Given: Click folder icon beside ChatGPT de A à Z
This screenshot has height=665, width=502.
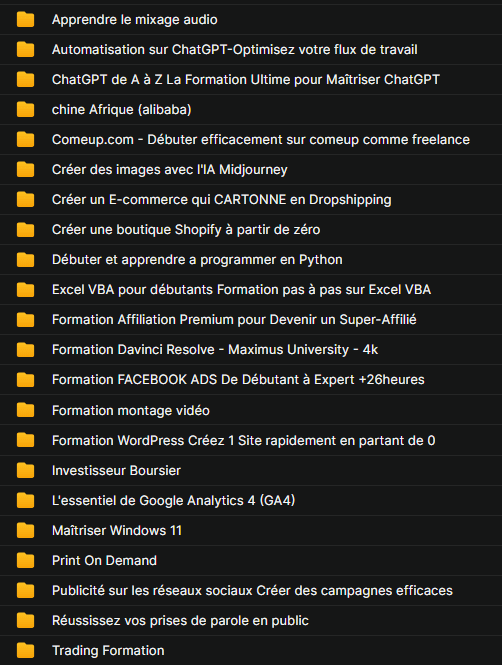Looking at the screenshot, I should (x=25, y=79).
